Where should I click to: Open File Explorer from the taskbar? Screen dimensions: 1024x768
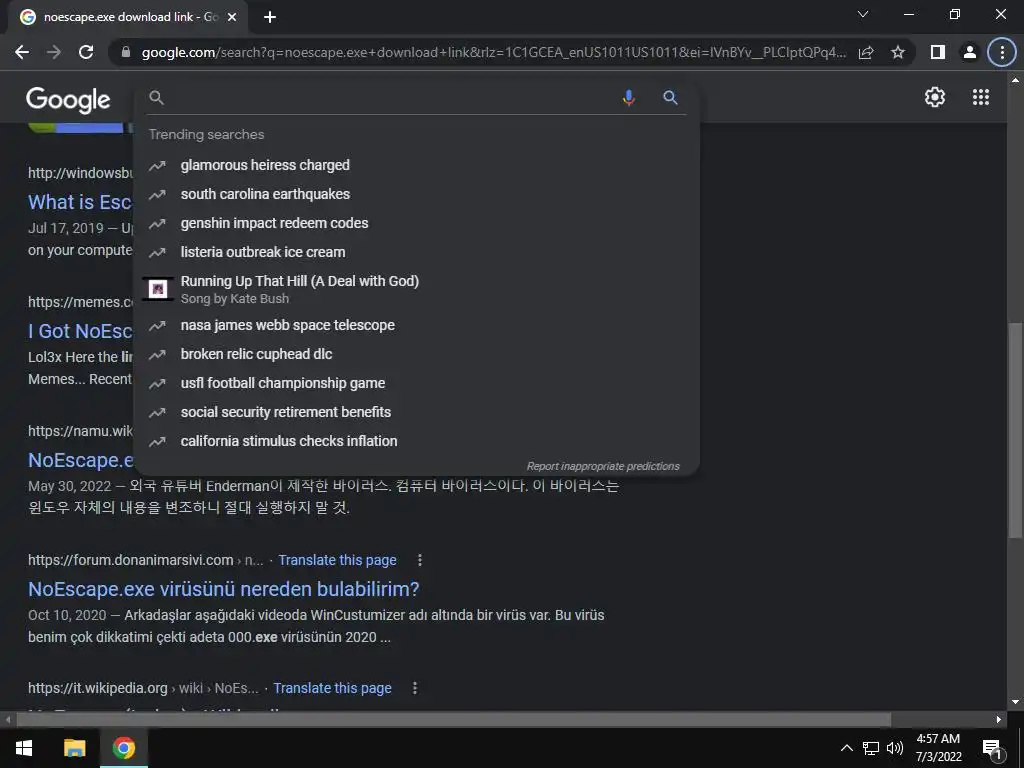74,748
